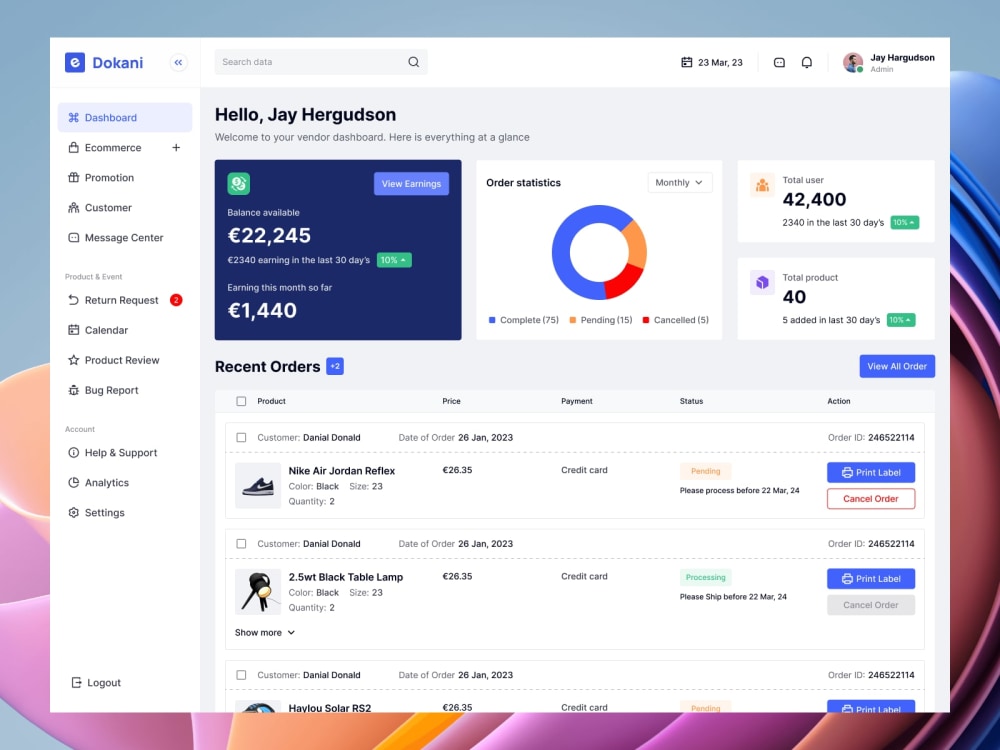Click the 23 Mar, 23 date text
The image size is (1000, 750).
pos(720,62)
